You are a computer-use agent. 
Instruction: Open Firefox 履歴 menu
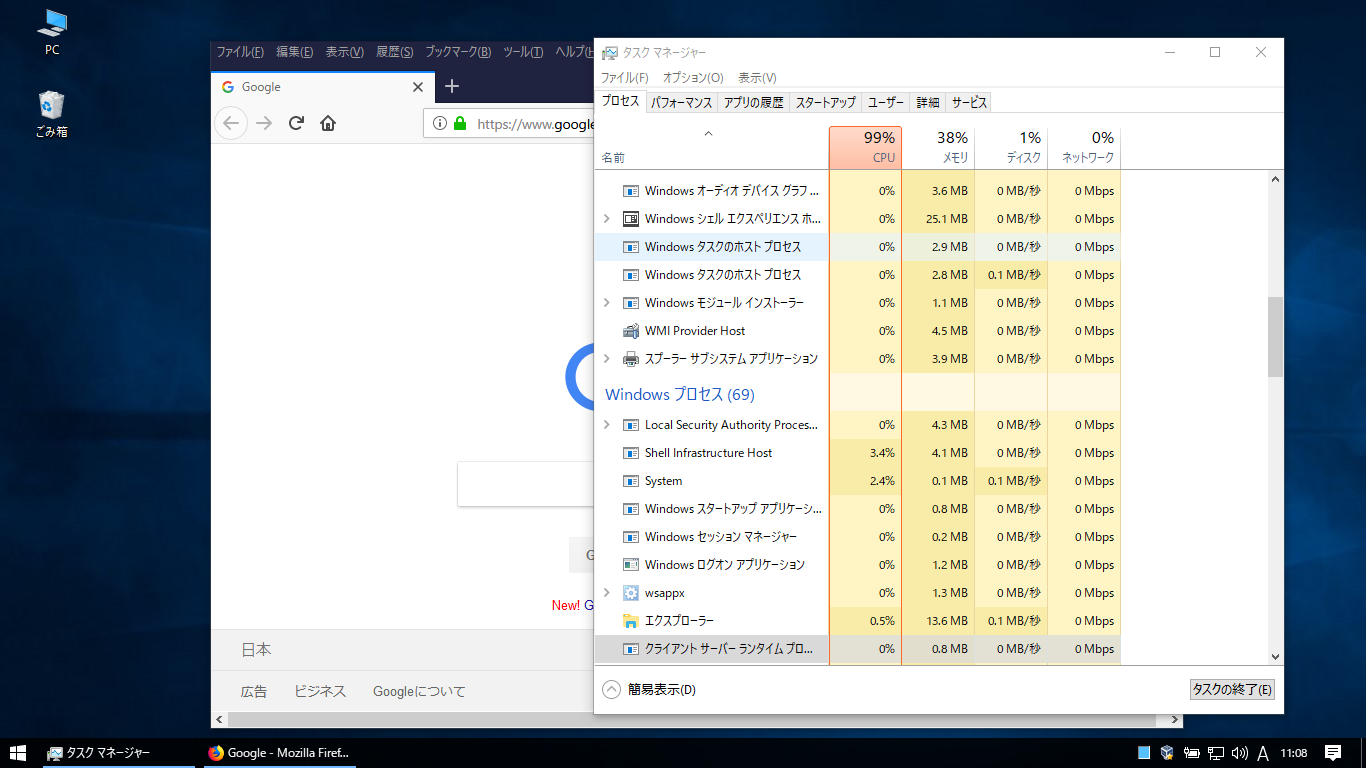pyautogui.click(x=395, y=52)
